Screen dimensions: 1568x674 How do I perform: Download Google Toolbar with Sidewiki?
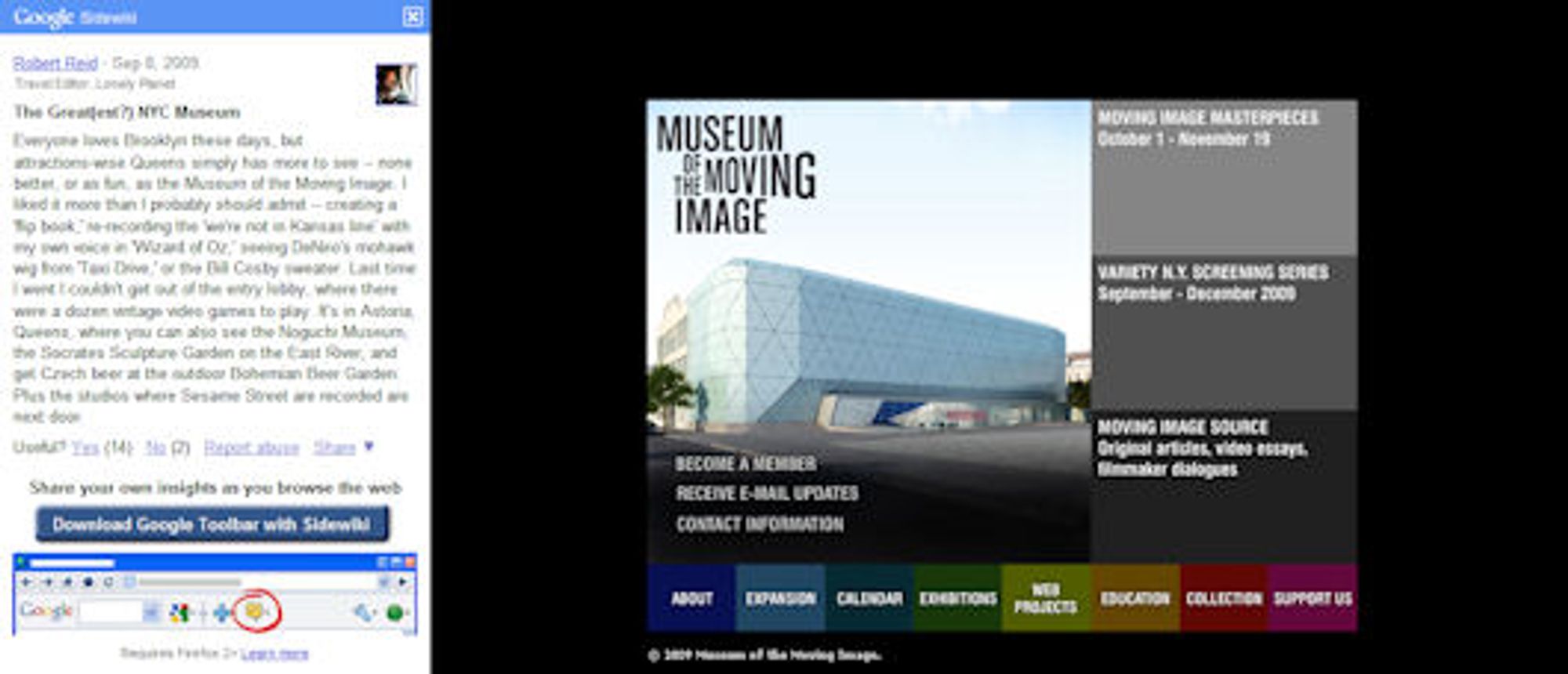coord(212,524)
